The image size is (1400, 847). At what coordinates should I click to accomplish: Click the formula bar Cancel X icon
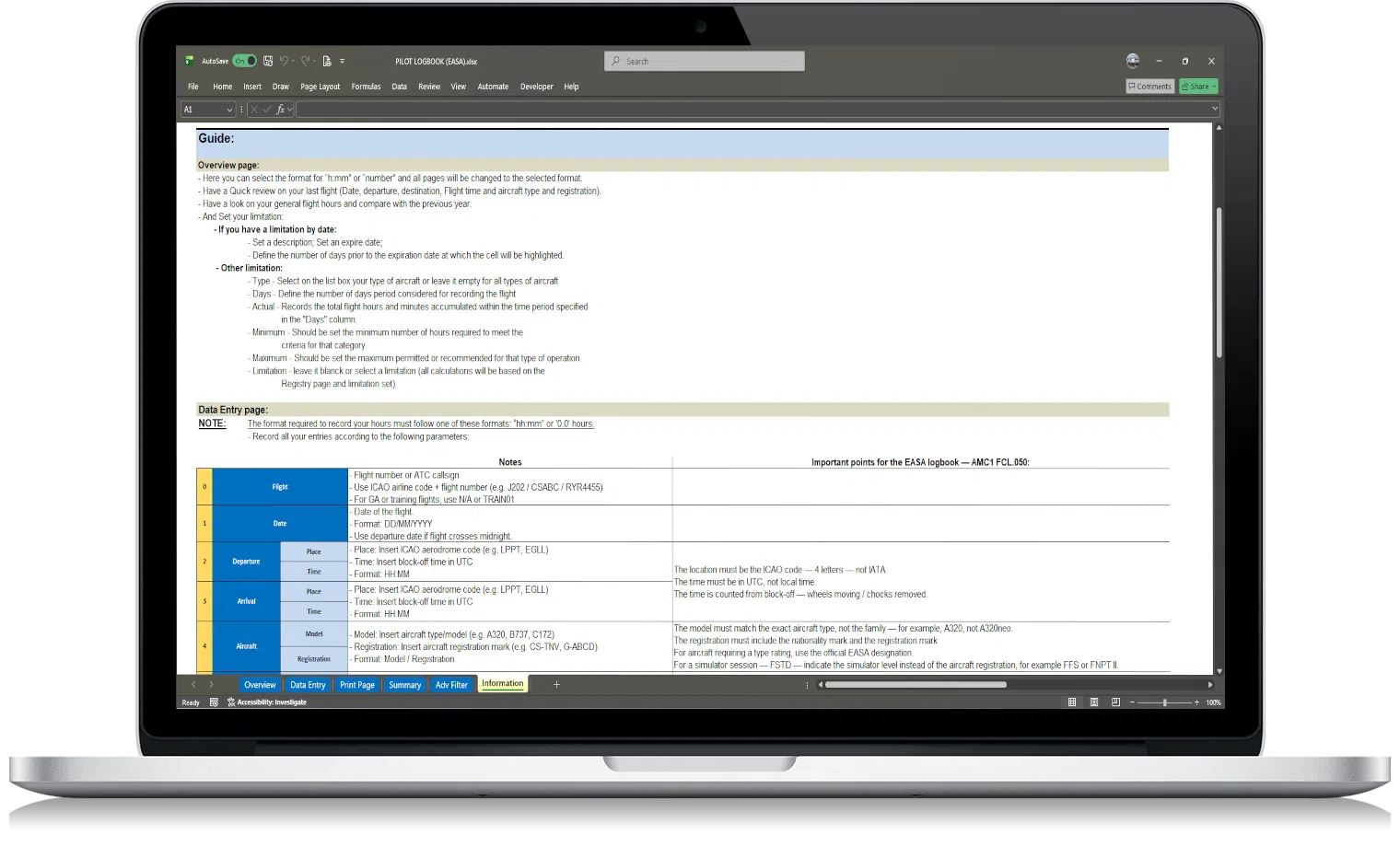click(254, 110)
